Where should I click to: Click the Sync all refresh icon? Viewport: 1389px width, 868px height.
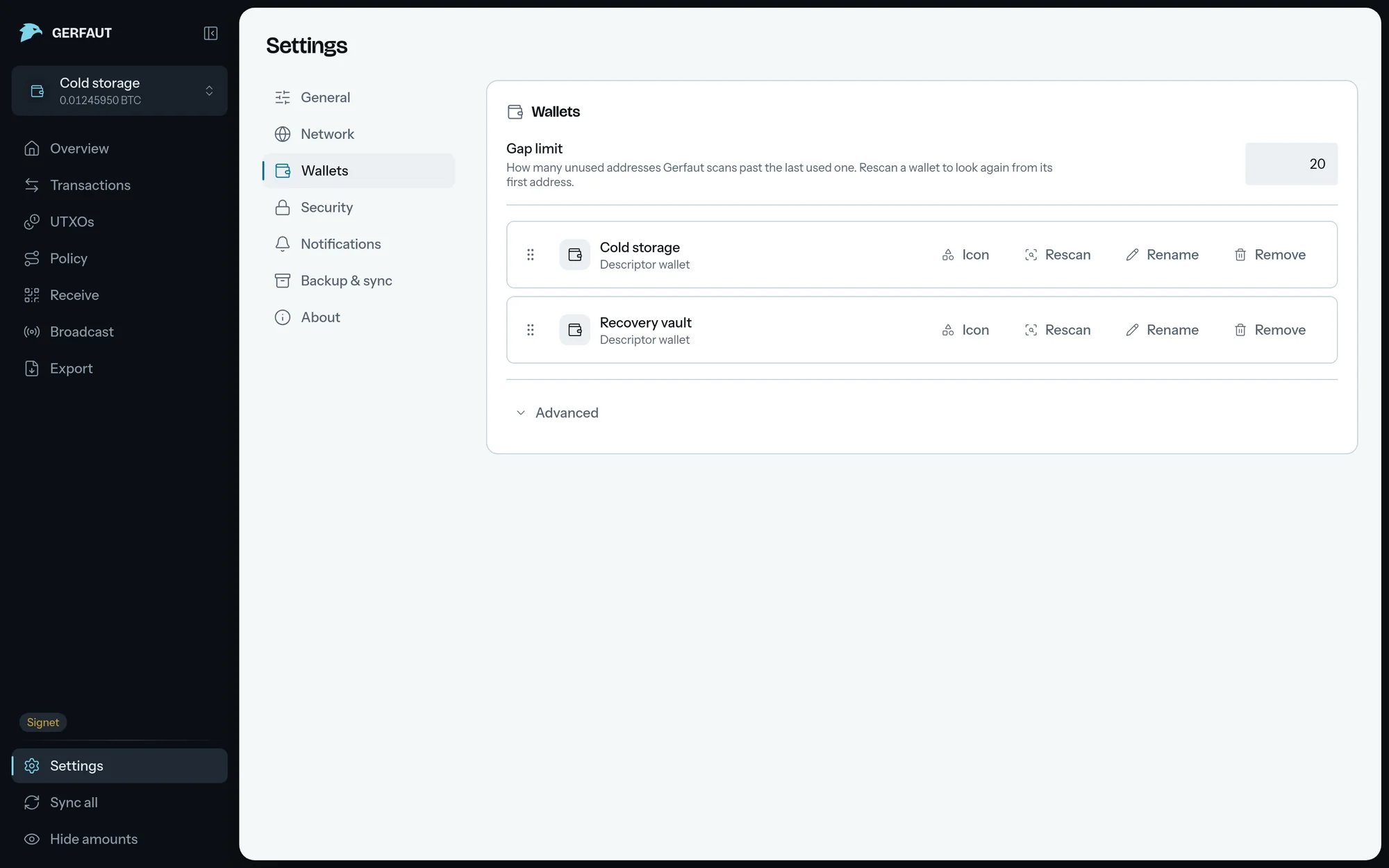[x=32, y=803]
